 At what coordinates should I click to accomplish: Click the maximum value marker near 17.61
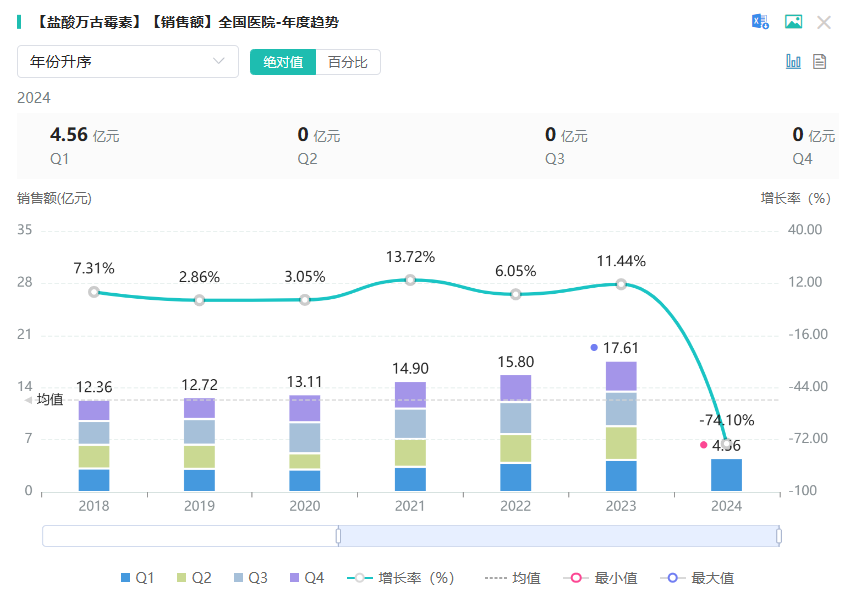[x=594, y=347]
